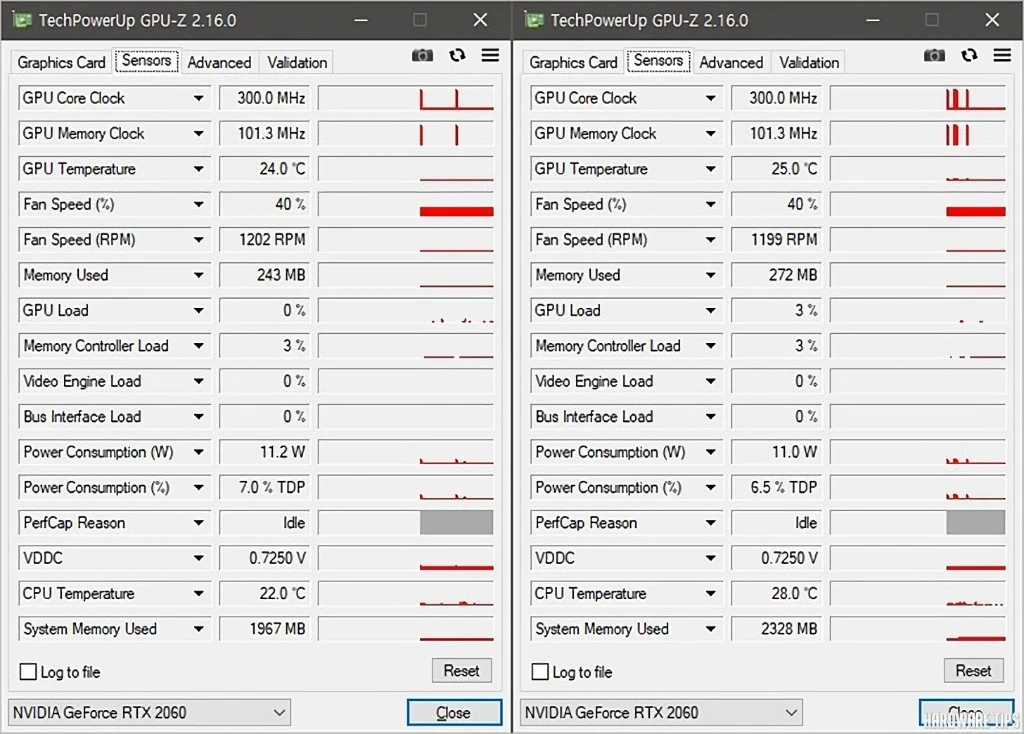The width and height of the screenshot is (1024, 734).
Task: Select the Sensors tab in right window
Action: (658, 61)
